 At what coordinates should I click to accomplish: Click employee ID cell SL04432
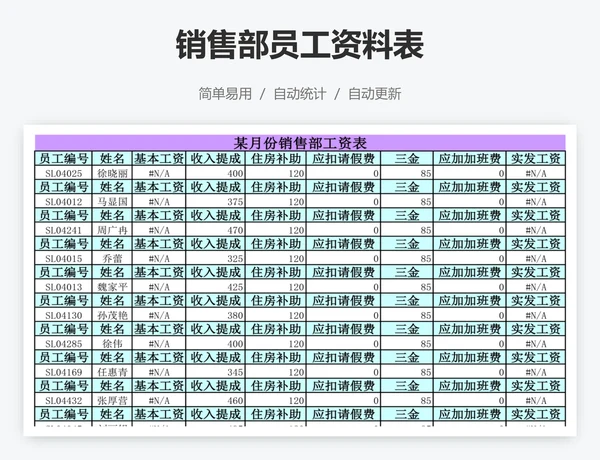(x=64, y=400)
